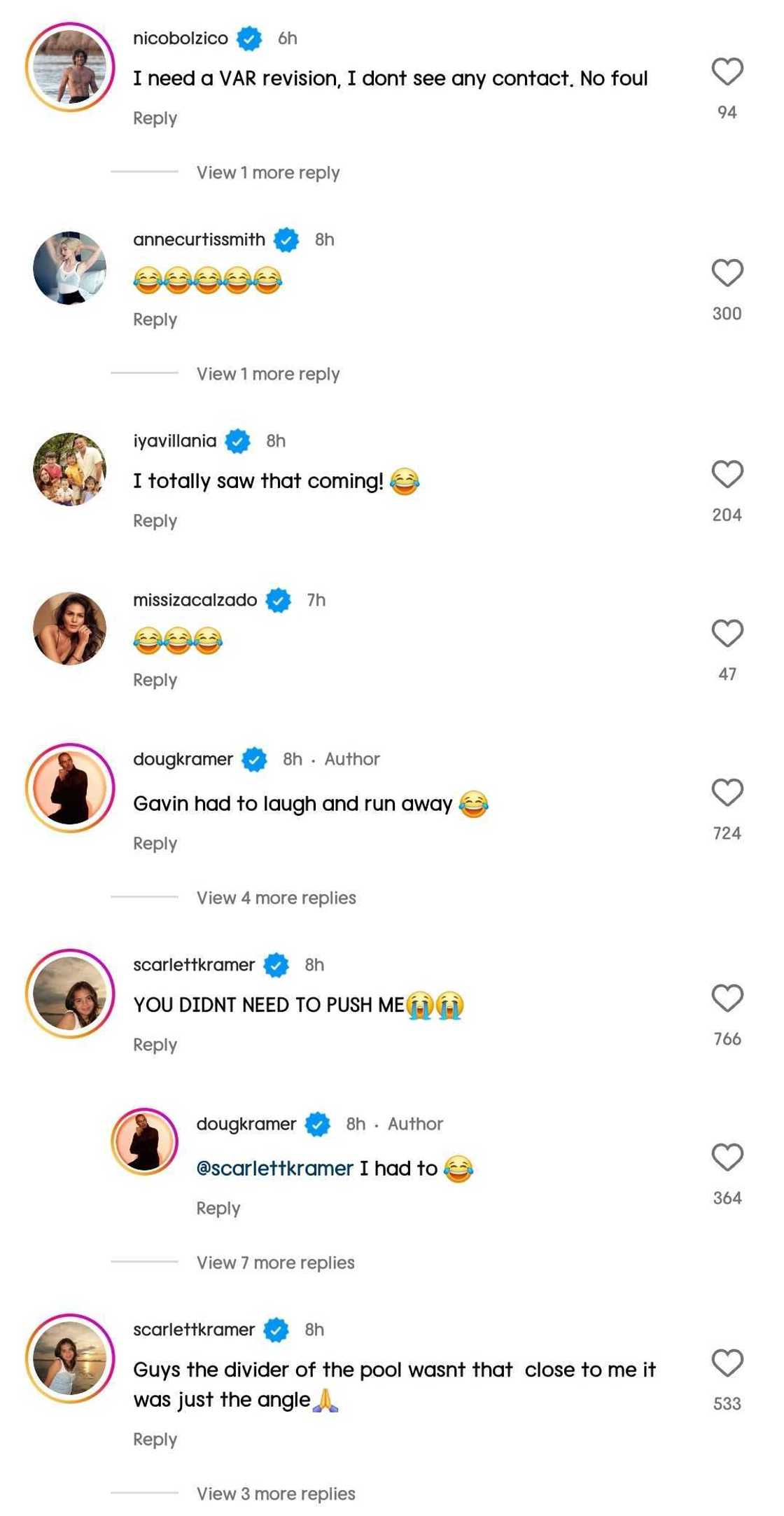Open annecurtissmith's profile avatar
Screen dimensions: 784x1516
click(x=70, y=268)
